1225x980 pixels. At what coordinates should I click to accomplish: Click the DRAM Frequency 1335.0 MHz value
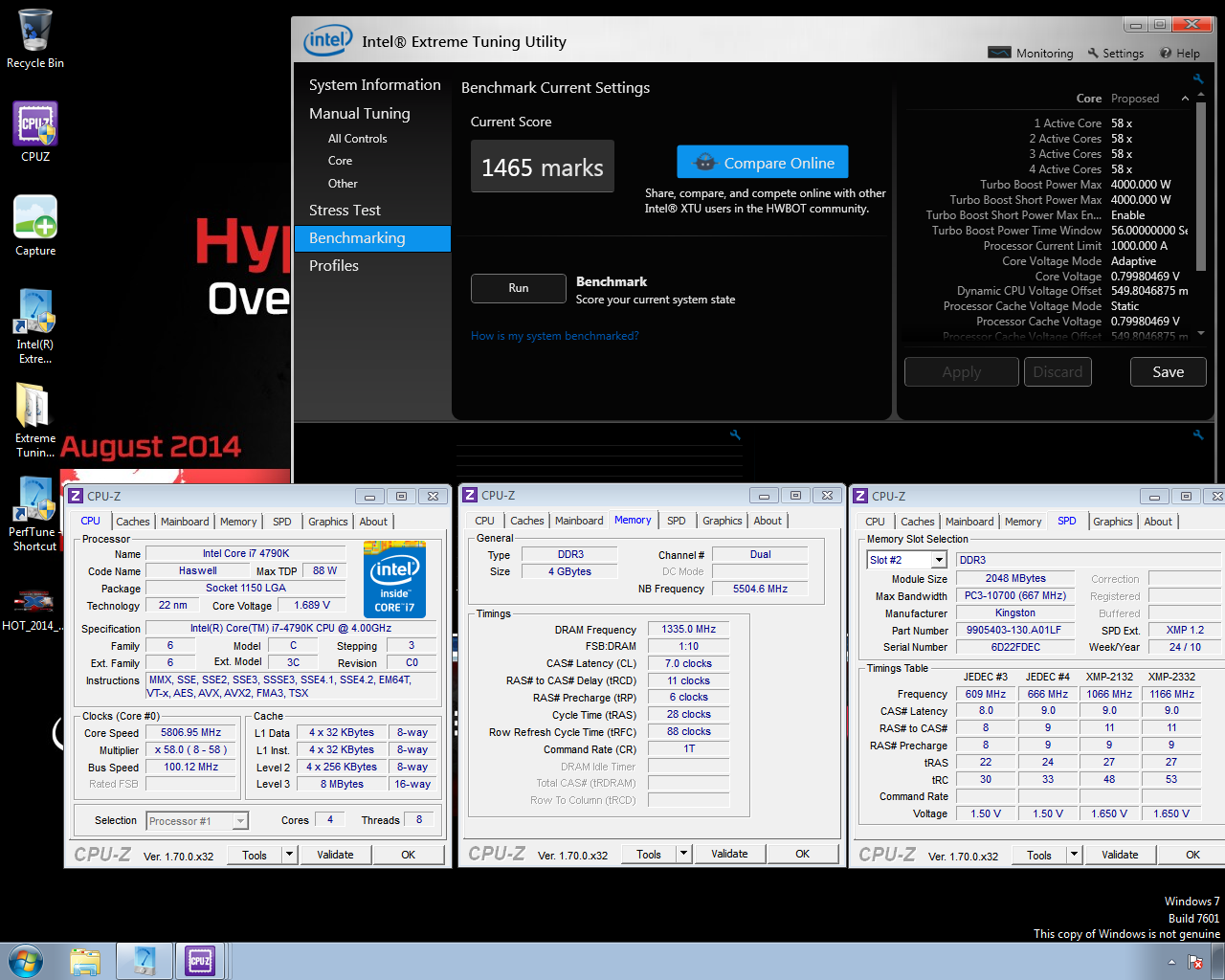(x=689, y=629)
